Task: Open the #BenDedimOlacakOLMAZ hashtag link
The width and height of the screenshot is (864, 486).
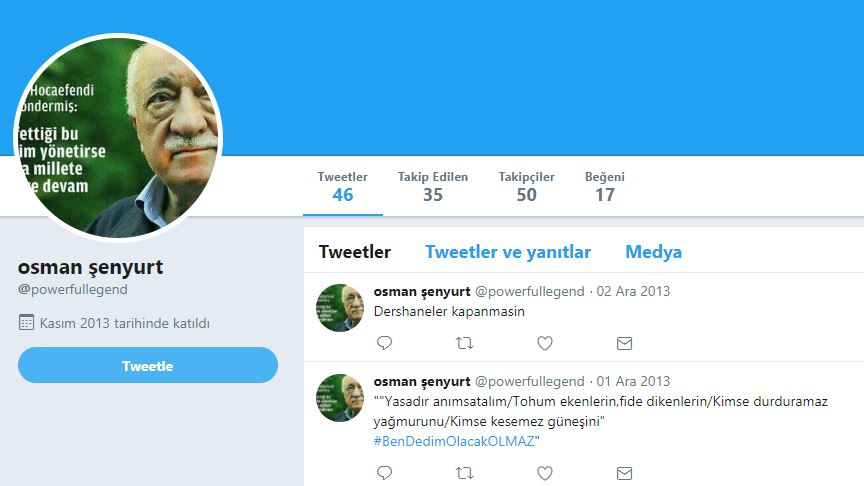Action: click(x=454, y=441)
